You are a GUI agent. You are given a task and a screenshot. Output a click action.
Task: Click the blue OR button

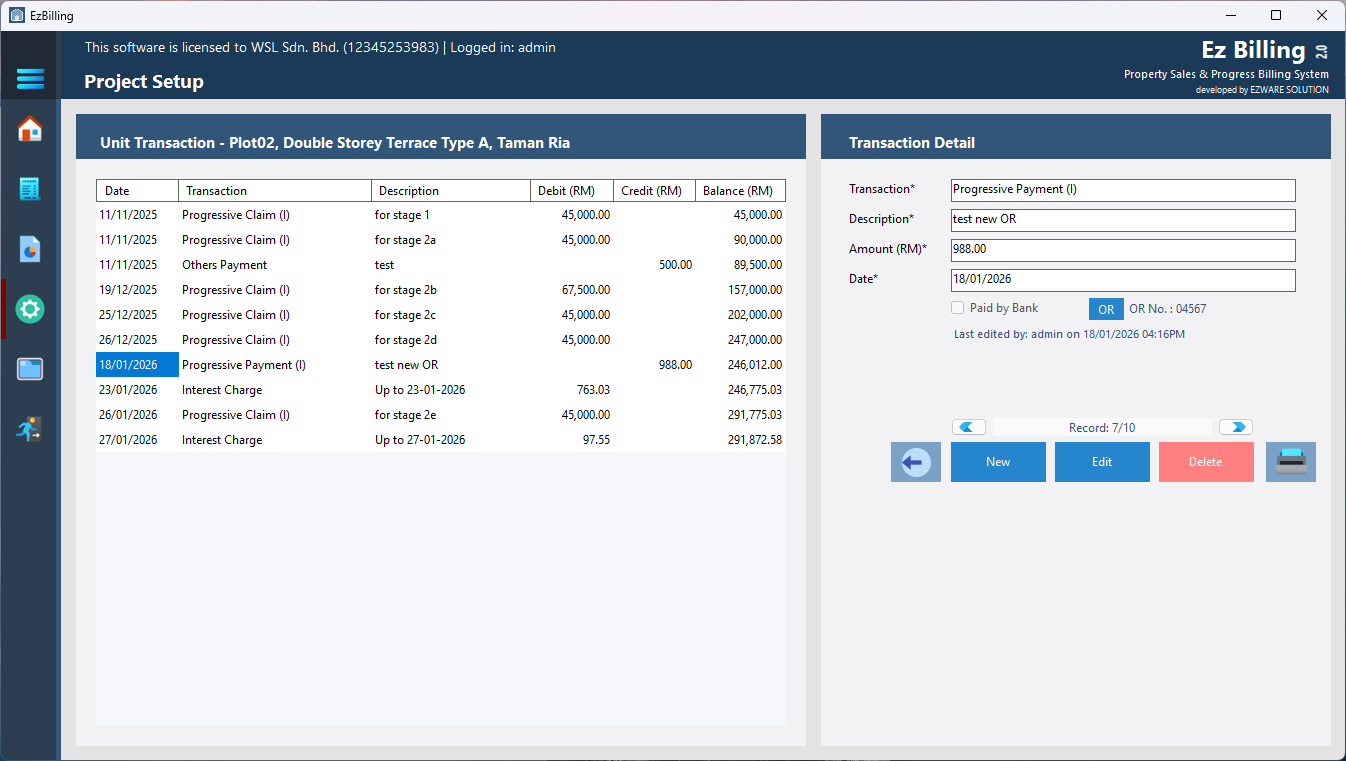[x=1106, y=309]
